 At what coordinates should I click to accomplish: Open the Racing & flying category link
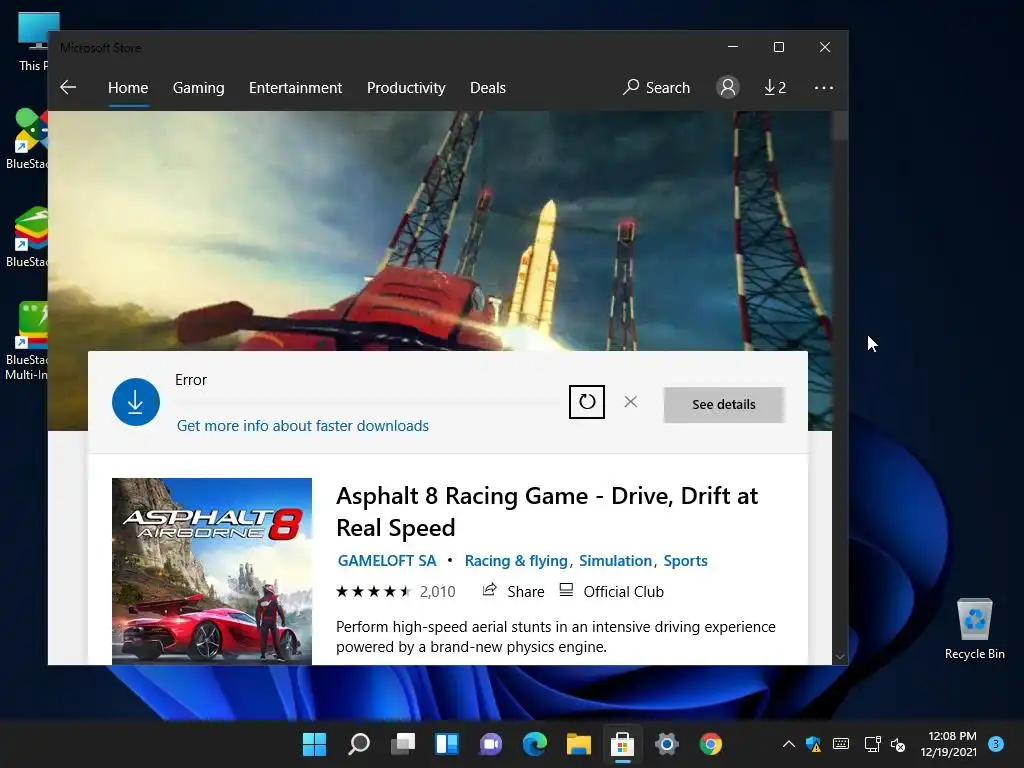point(516,560)
